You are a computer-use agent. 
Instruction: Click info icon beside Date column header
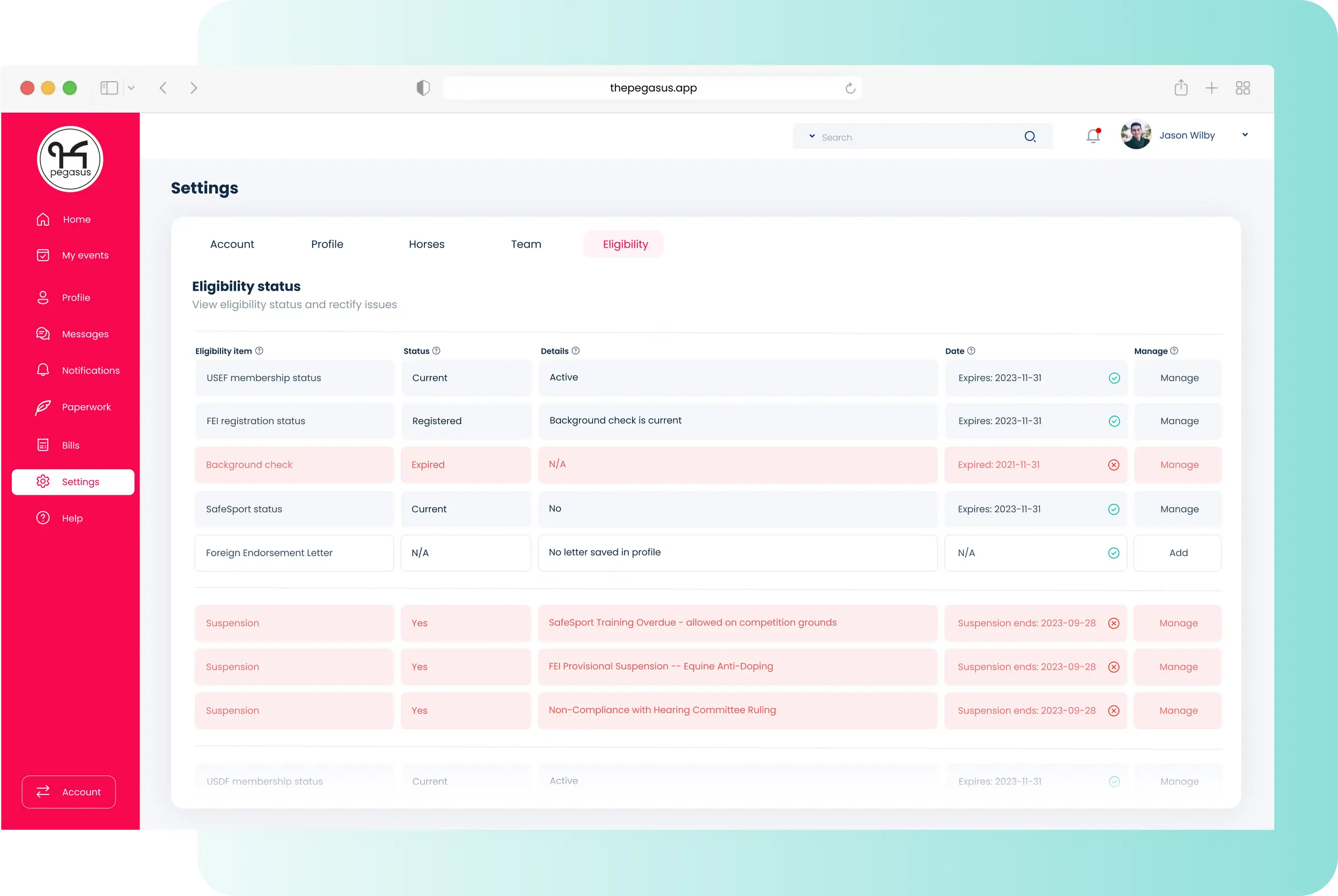click(971, 351)
